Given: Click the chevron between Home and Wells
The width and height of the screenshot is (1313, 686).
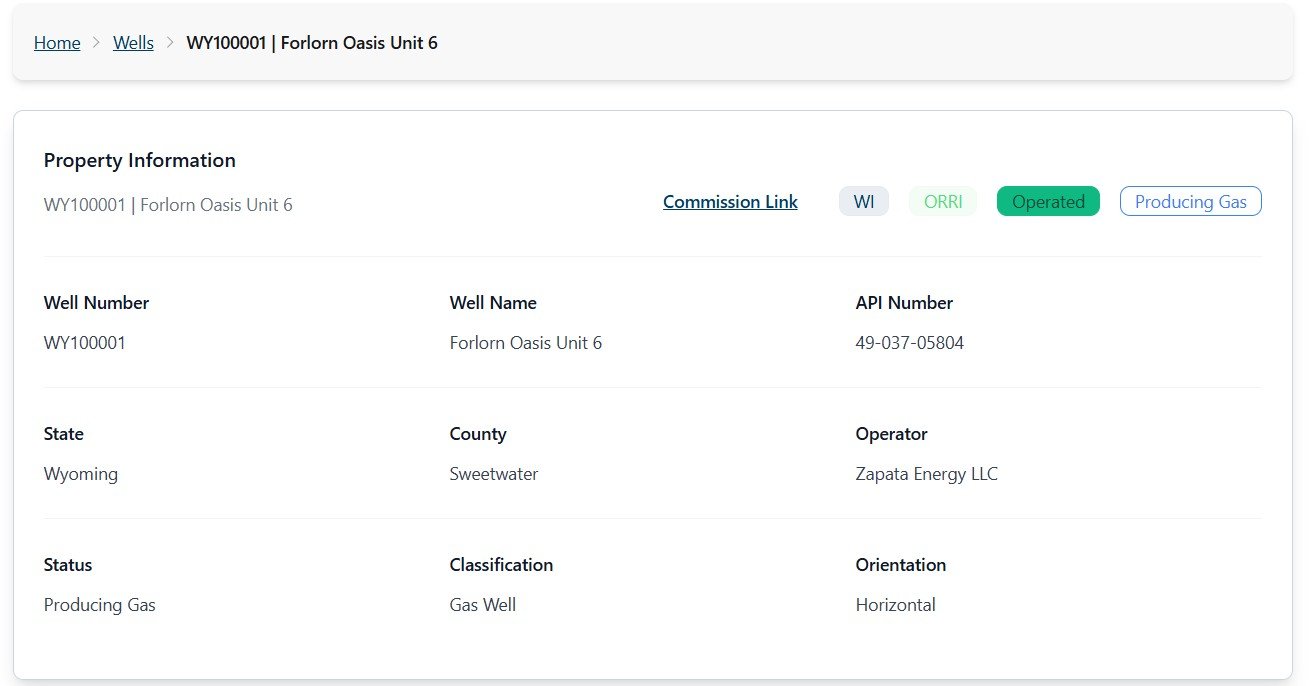Looking at the screenshot, I should click(x=97, y=43).
